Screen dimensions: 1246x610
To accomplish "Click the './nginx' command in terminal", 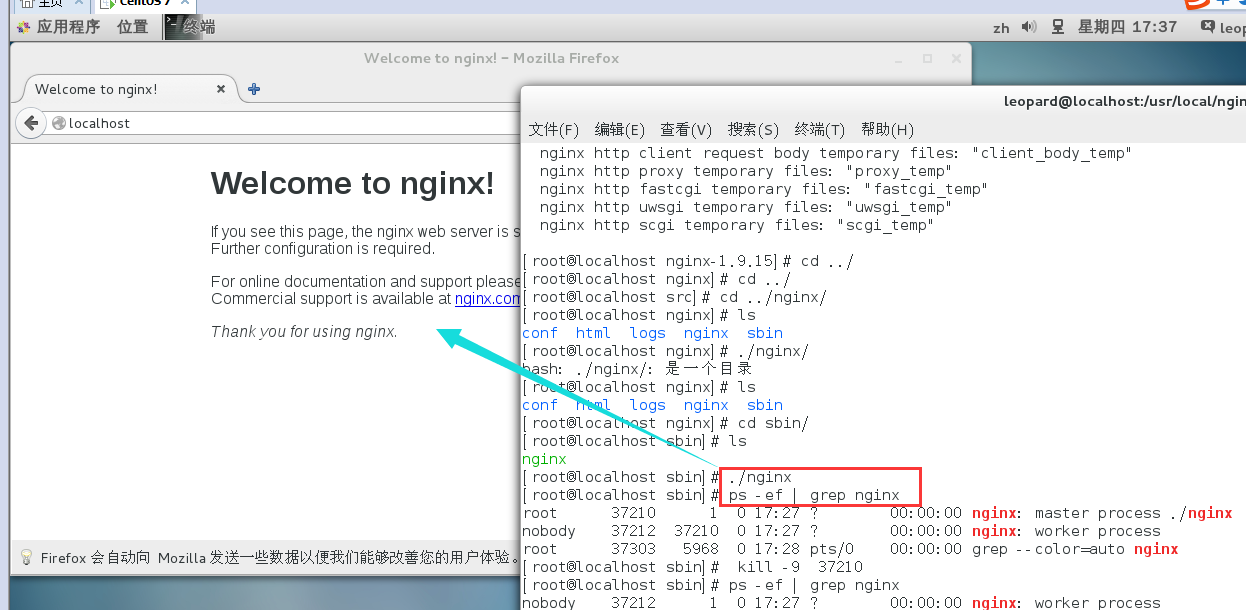I will click(x=760, y=477).
